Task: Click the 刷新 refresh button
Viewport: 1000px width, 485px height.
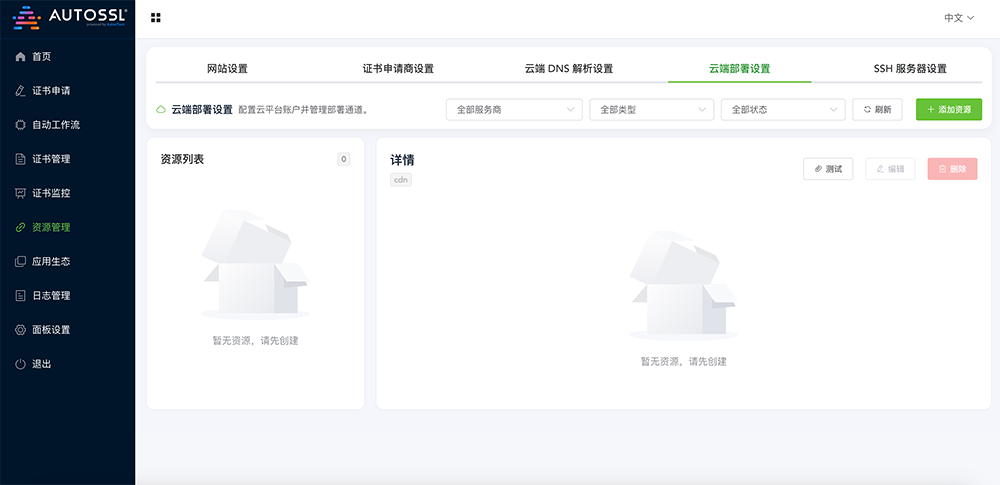Action: [x=877, y=109]
